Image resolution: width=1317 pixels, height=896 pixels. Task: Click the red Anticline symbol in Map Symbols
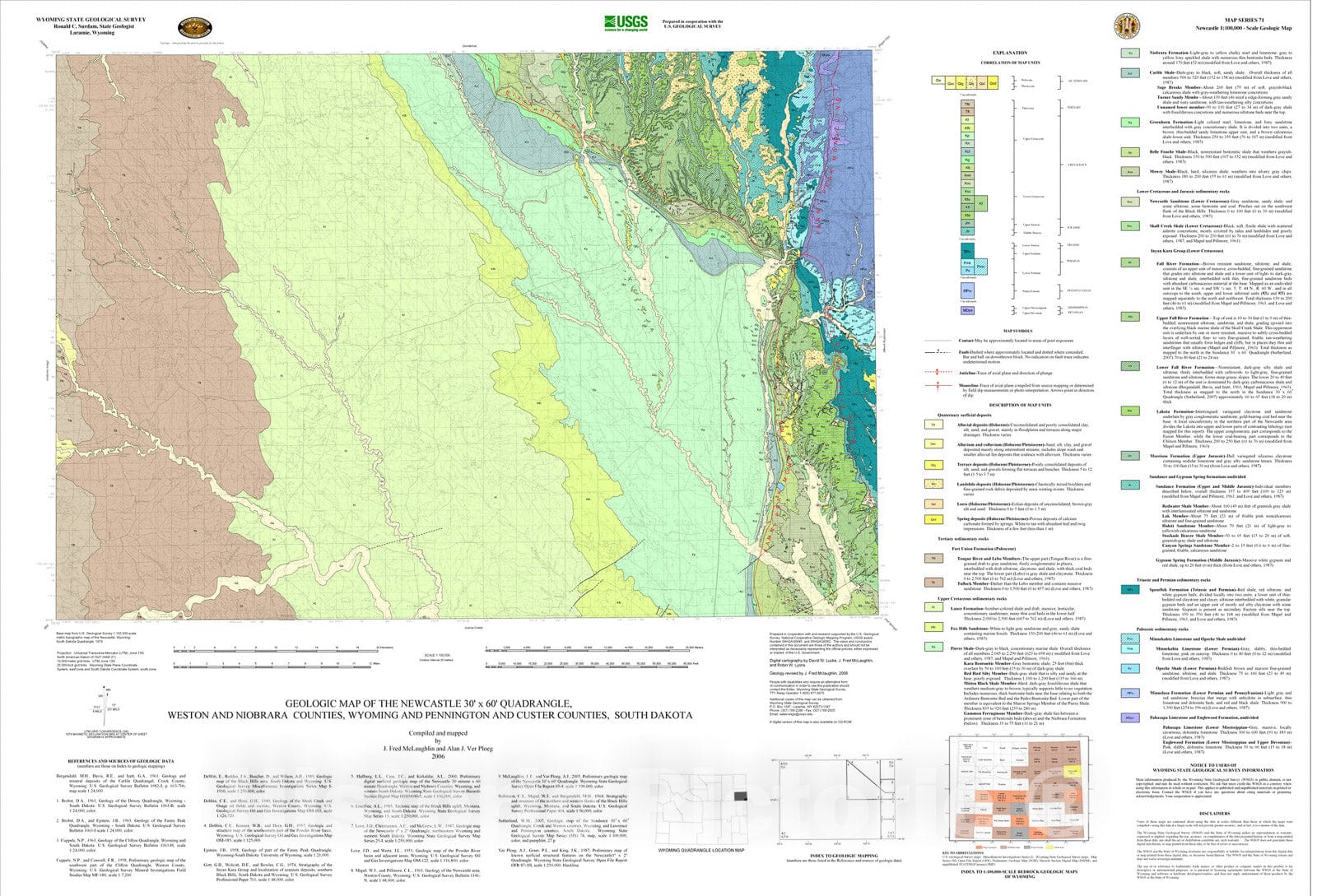[938, 373]
